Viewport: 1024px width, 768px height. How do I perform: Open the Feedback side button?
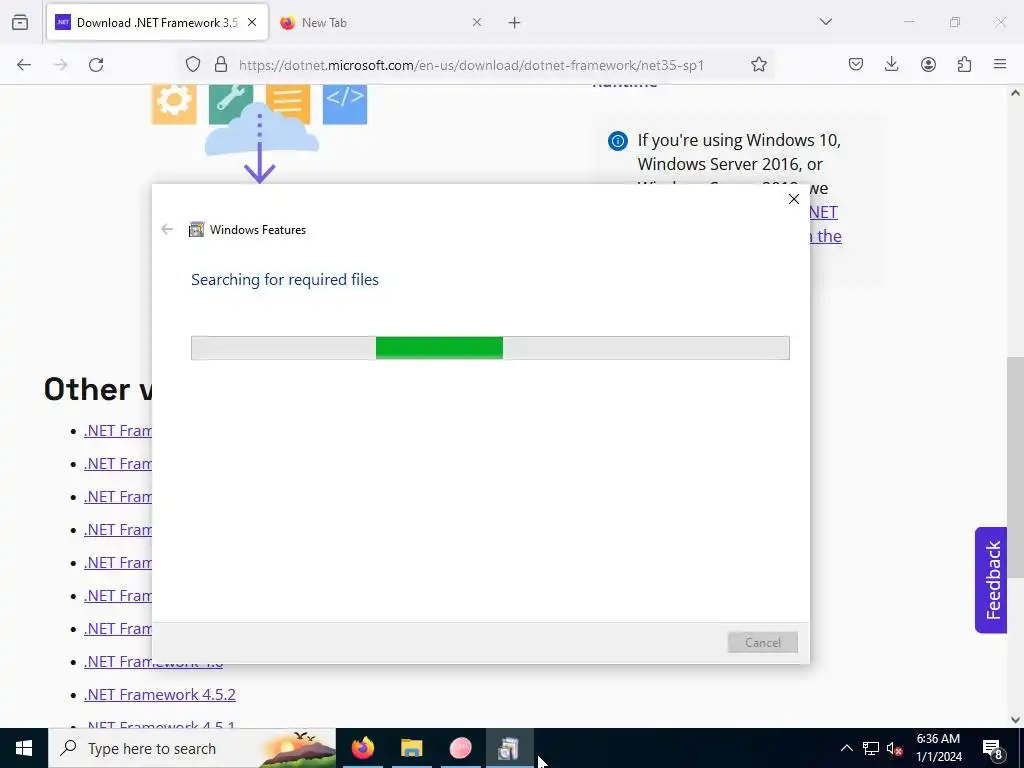[x=991, y=580]
